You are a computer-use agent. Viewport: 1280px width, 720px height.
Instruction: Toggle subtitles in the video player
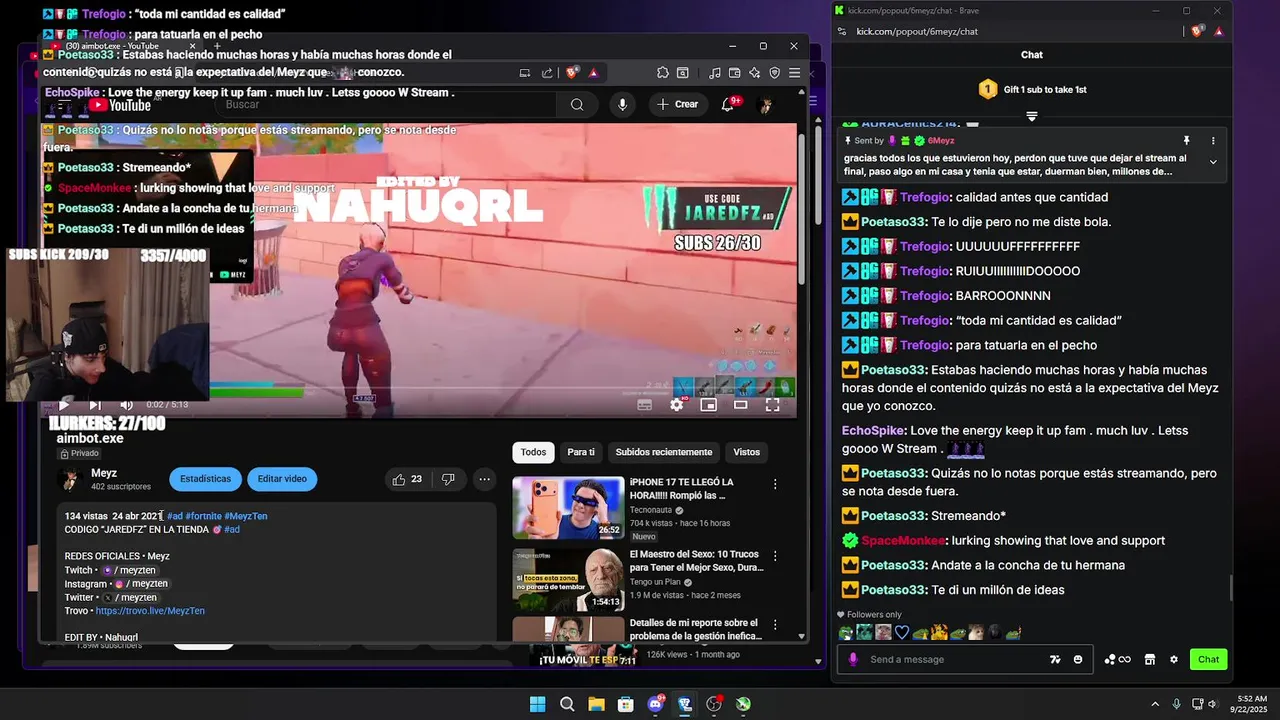click(x=645, y=405)
